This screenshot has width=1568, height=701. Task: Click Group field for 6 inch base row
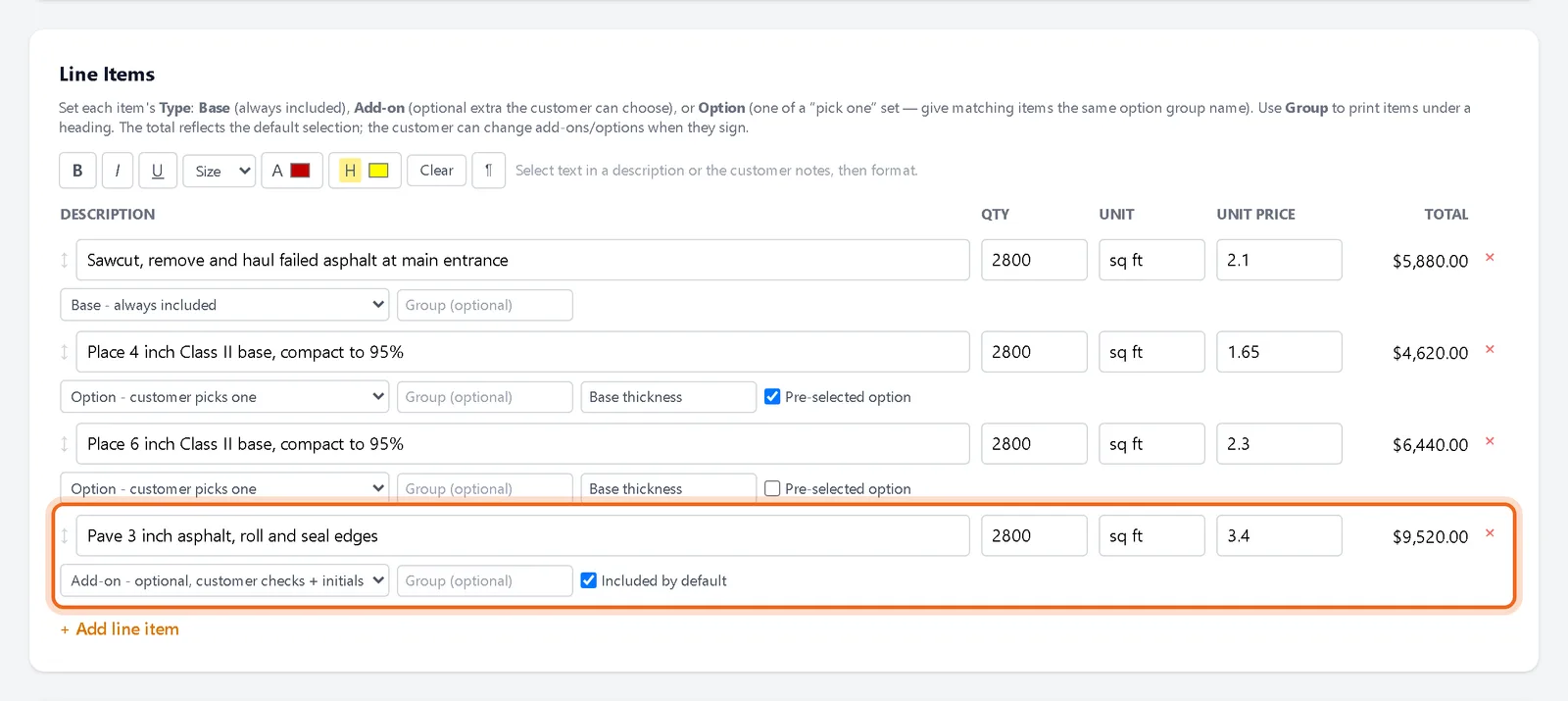pos(485,488)
